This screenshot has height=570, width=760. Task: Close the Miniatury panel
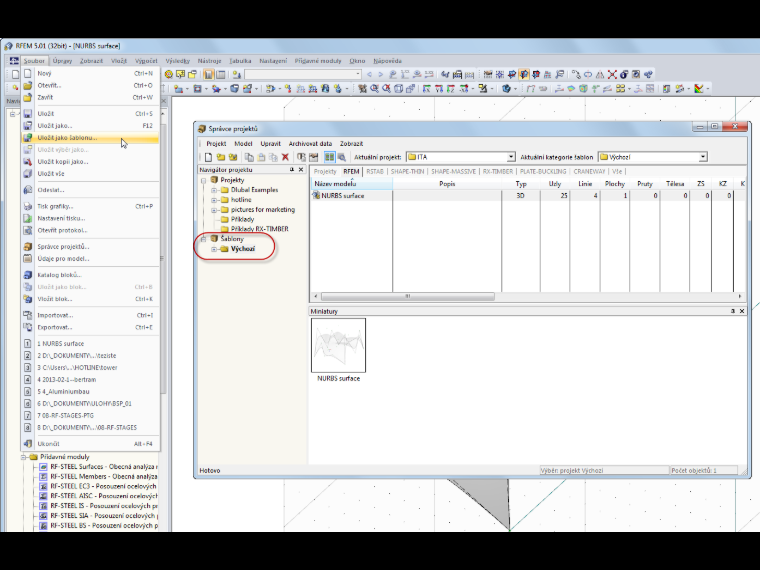[742, 311]
